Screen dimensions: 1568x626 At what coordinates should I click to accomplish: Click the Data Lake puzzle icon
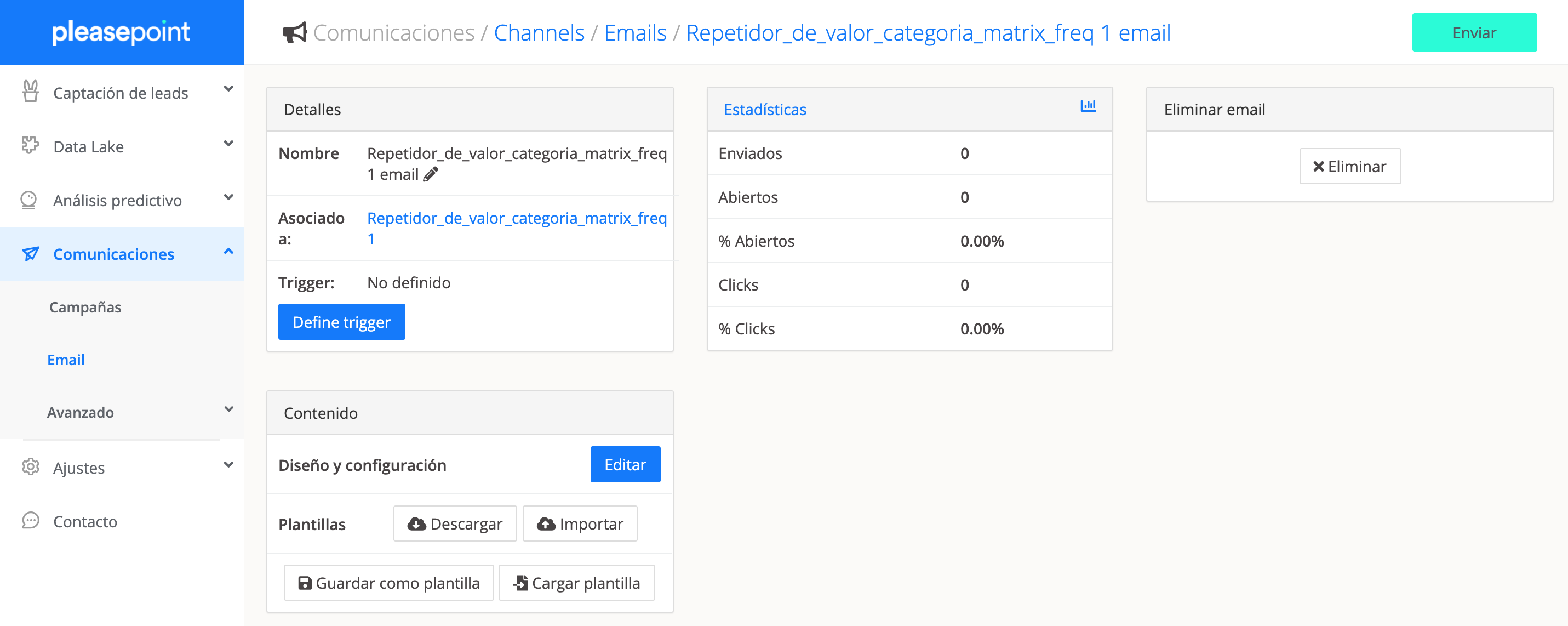pos(30,146)
